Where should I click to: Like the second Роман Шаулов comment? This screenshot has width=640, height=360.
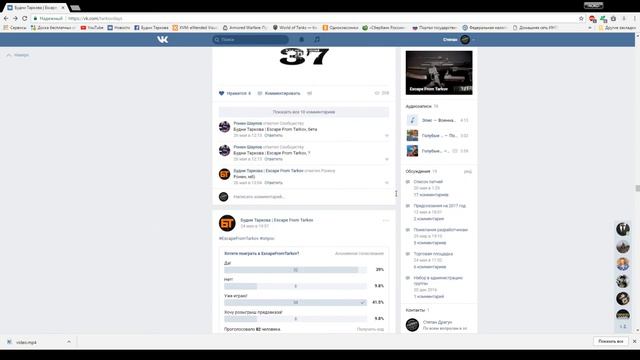pyautogui.click(x=387, y=159)
